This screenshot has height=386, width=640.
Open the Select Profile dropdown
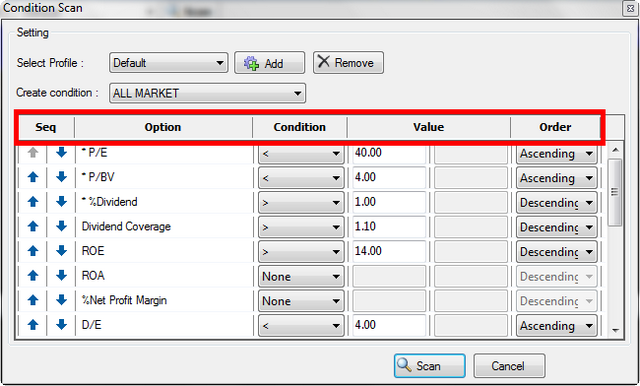(x=168, y=63)
